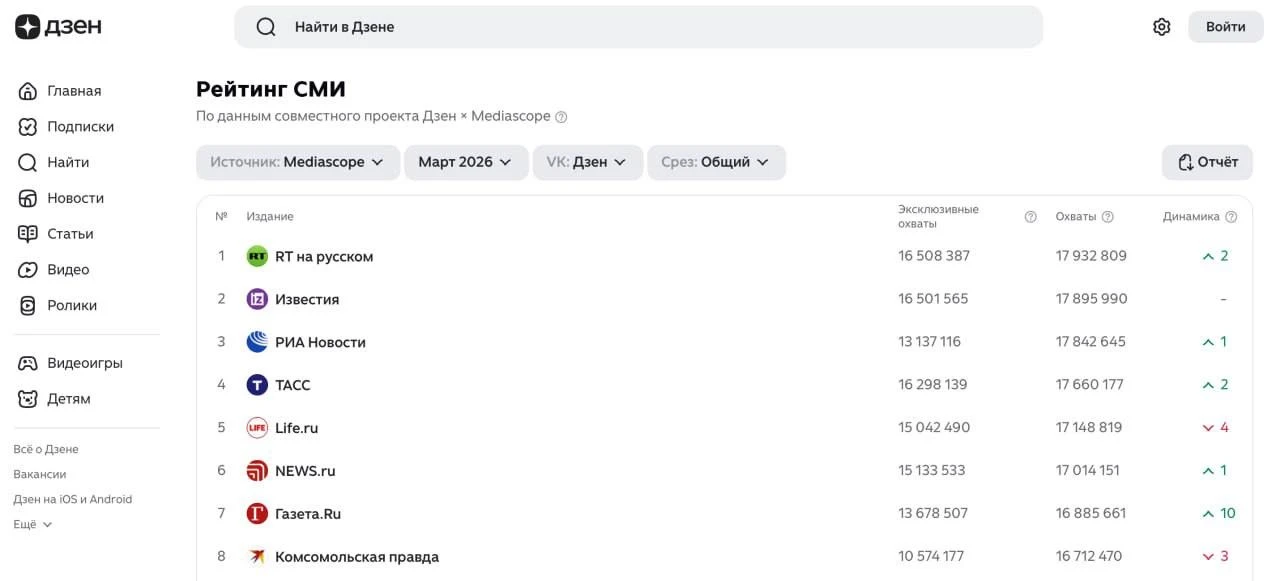Open the Срез: Общий dropdown
Viewport: 1280px width, 581px height.
(x=715, y=162)
